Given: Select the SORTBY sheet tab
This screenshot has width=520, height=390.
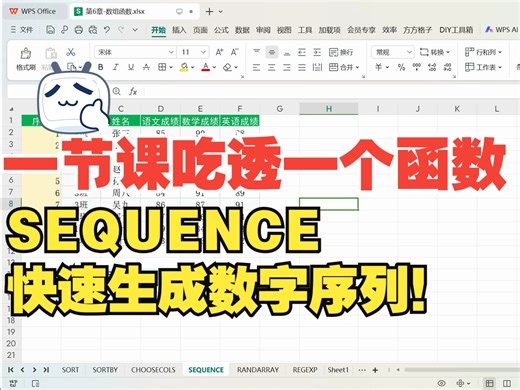Looking at the screenshot, I should point(105,370).
